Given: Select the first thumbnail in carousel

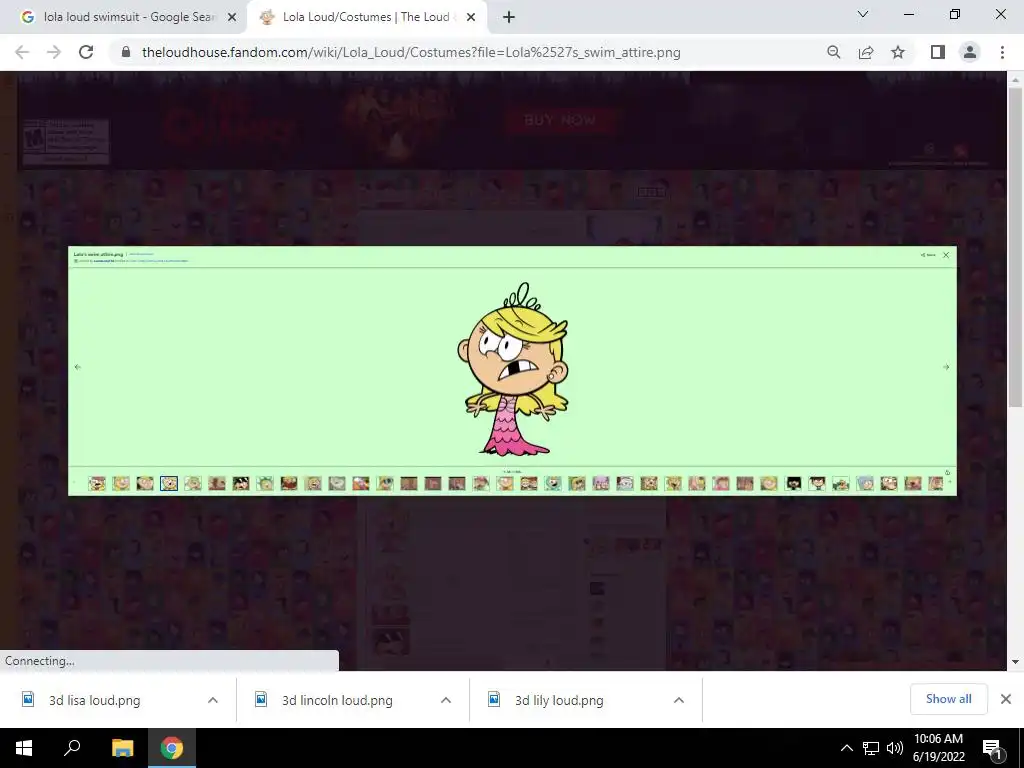Looking at the screenshot, I should (97, 483).
